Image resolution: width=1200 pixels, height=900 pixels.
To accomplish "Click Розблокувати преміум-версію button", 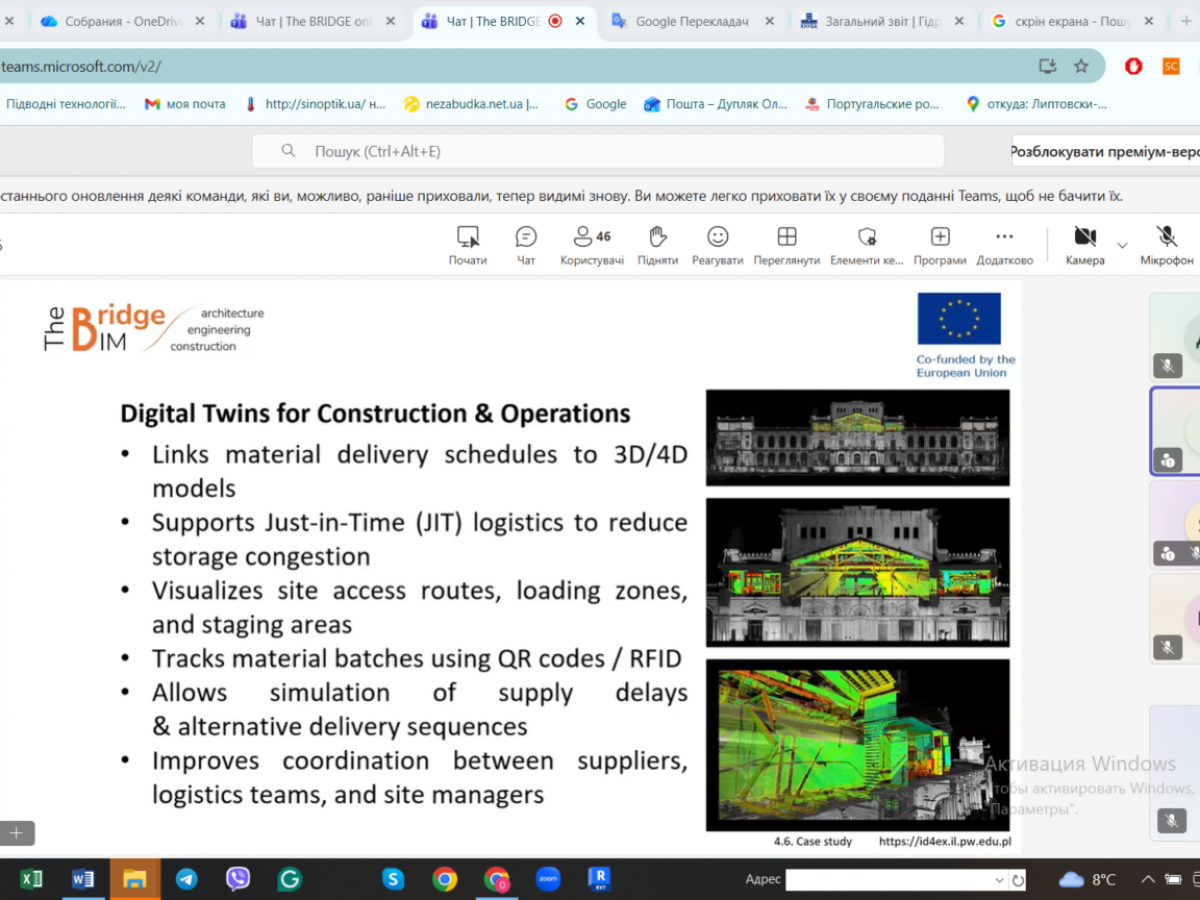I will coord(1105,152).
